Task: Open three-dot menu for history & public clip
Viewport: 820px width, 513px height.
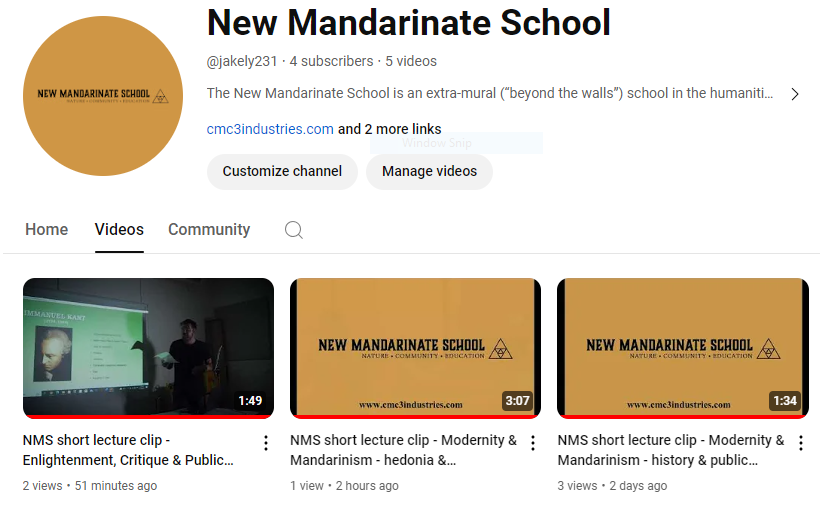Action: pyautogui.click(x=801, y=443)
